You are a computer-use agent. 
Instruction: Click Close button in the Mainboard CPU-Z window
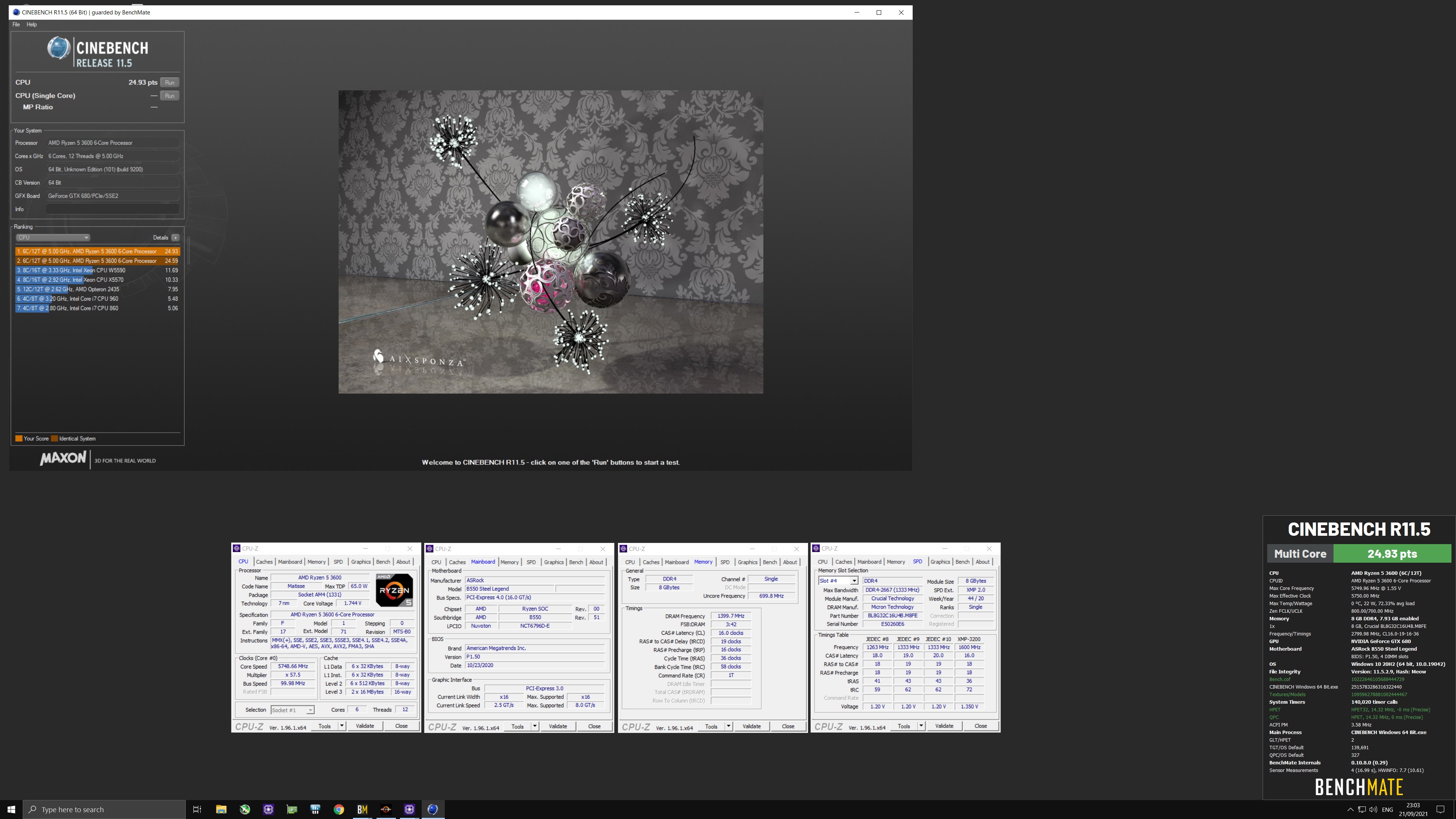[594, 726]
